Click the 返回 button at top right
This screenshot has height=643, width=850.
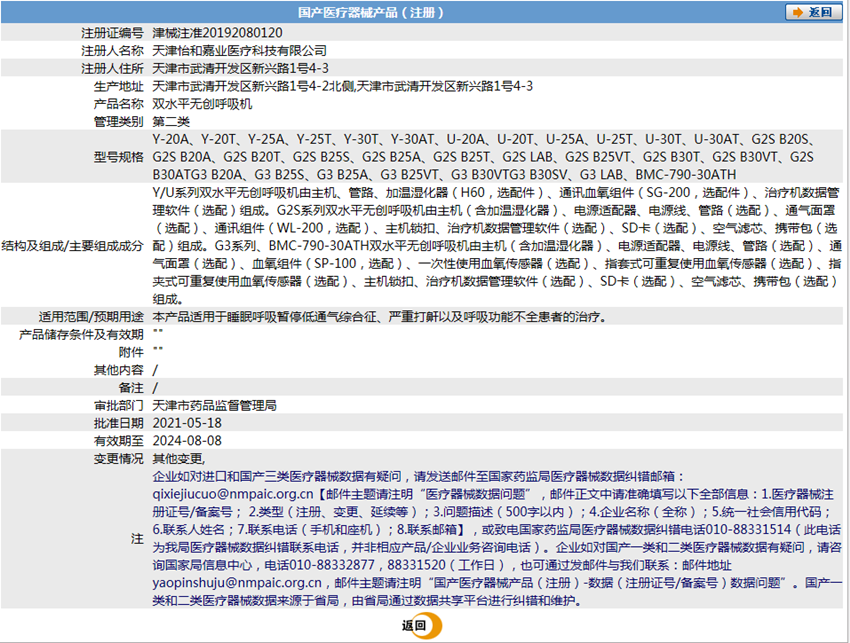814,12
